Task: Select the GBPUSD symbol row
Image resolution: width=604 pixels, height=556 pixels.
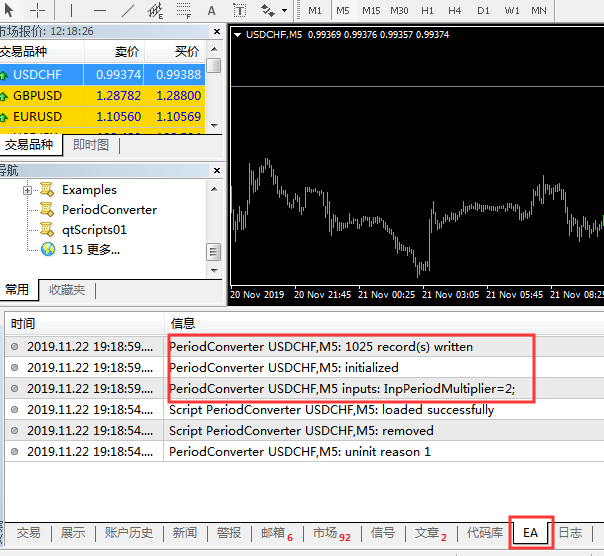Action: 102,96
